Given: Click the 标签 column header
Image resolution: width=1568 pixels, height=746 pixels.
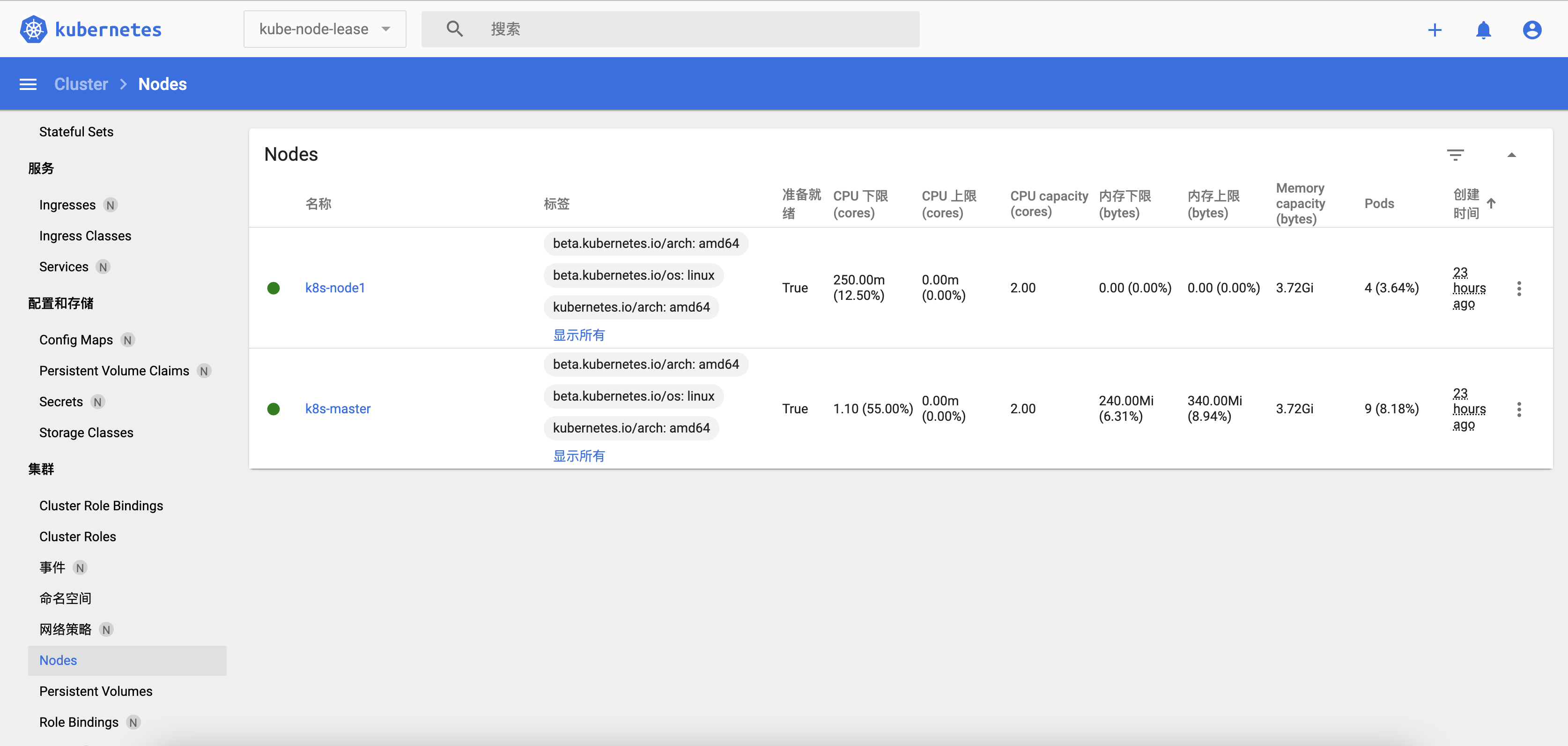Looking at the screenshot, I should (x=556, y=203).
